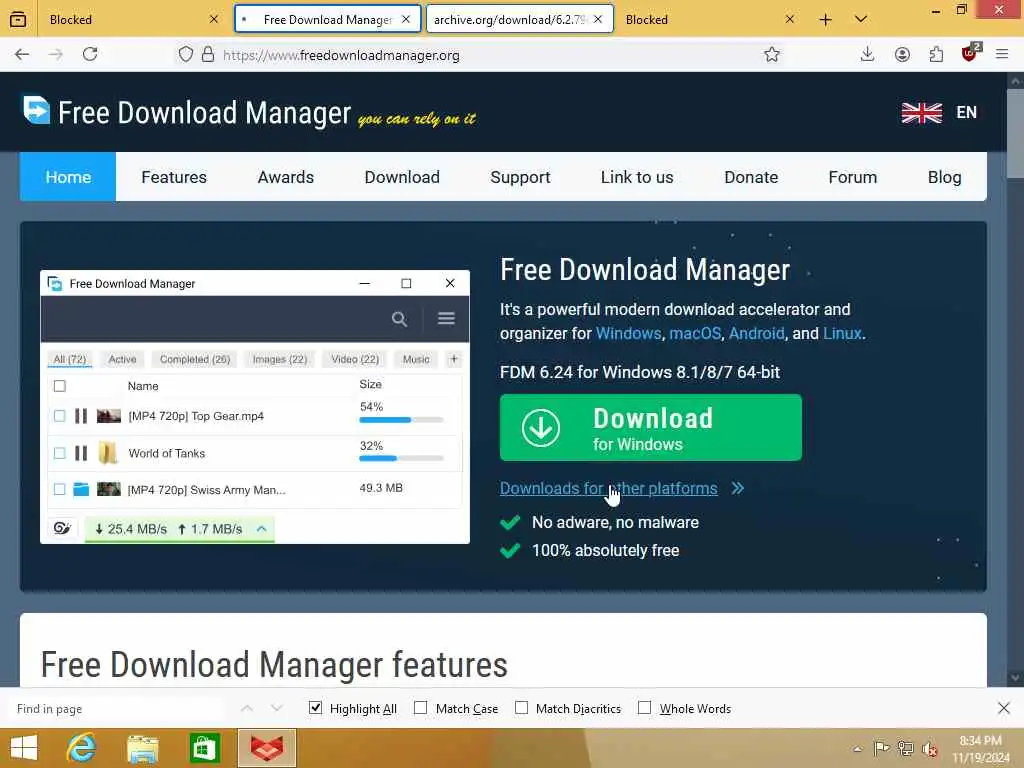Viewport: 1024px width, 768px height.
Task: Launch Internet Explorer from taskbar
Action: point(82,748)
